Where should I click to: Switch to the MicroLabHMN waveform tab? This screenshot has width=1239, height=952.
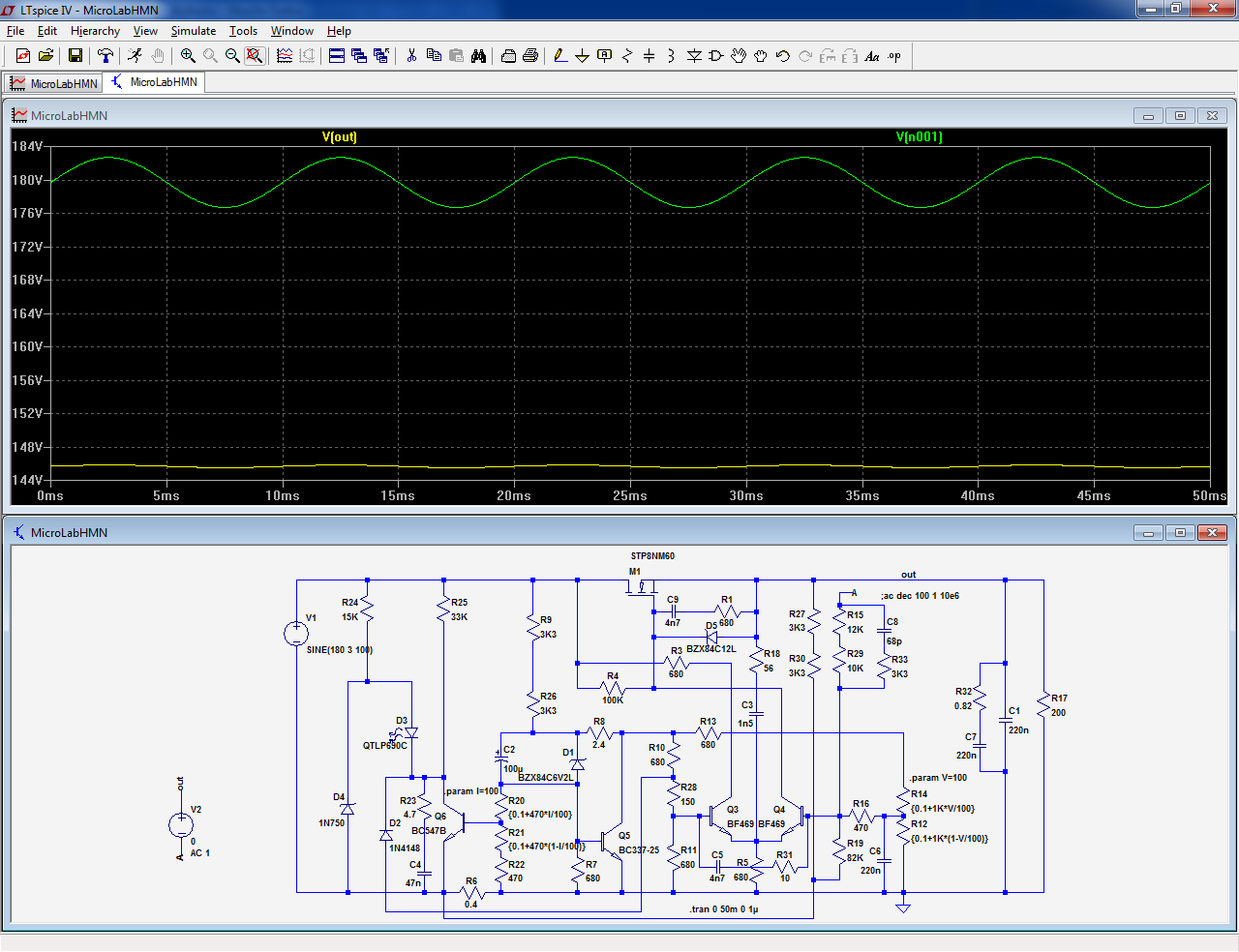click(54, 83)
